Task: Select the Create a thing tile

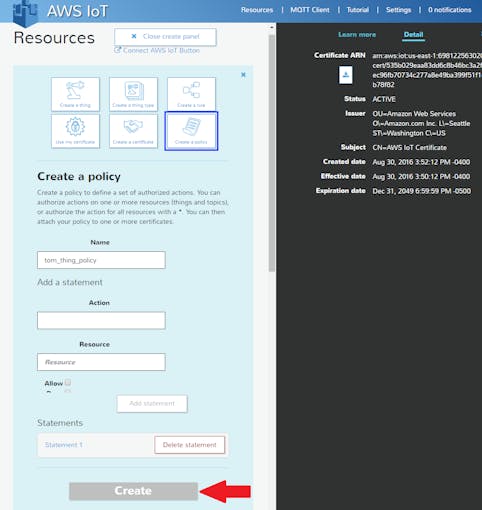Action: [75, 94]
